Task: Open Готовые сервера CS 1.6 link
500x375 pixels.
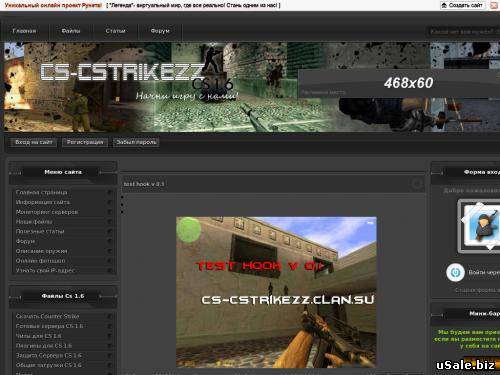Action: coord(49,326)
